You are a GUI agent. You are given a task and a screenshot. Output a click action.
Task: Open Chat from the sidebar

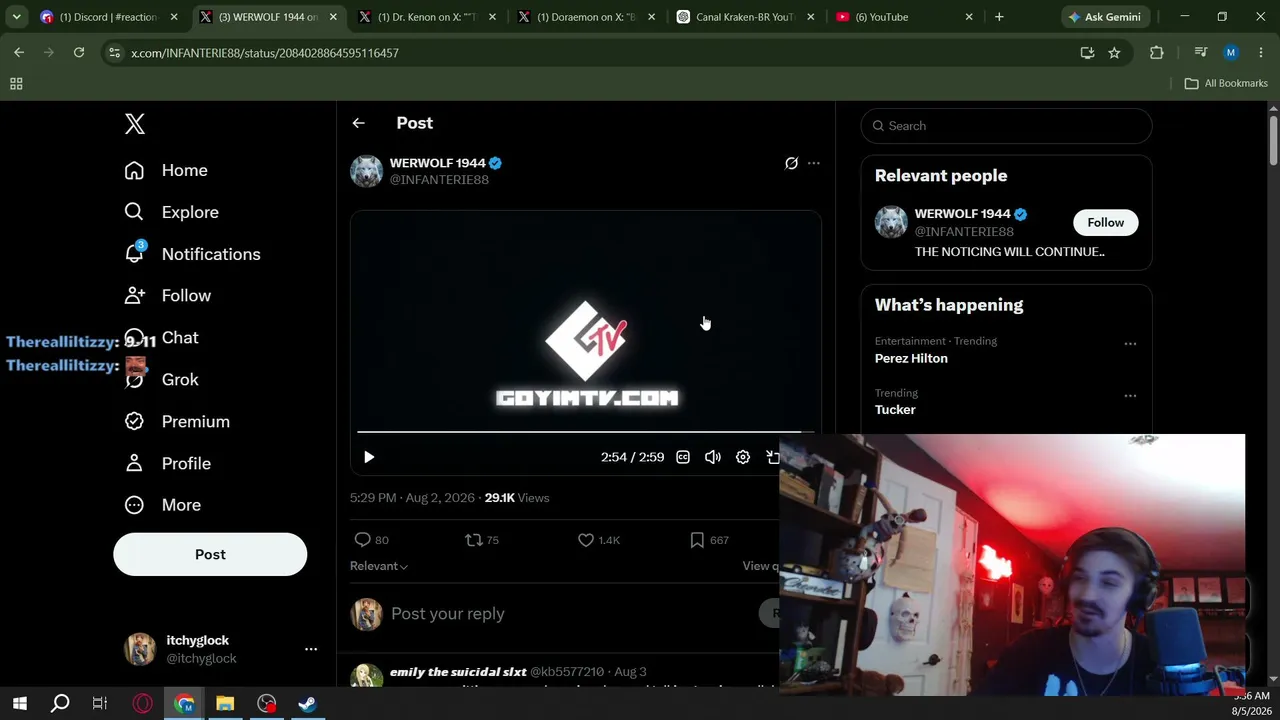[x=161, y=338]
